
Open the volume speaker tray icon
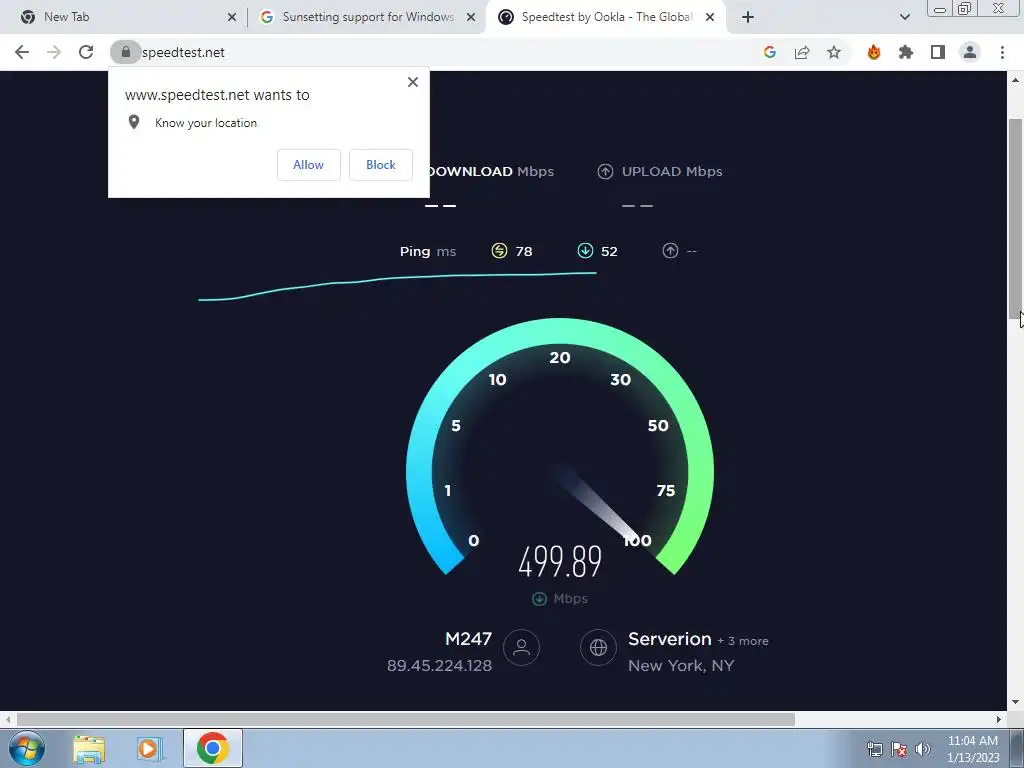click(x=923, y=749)
